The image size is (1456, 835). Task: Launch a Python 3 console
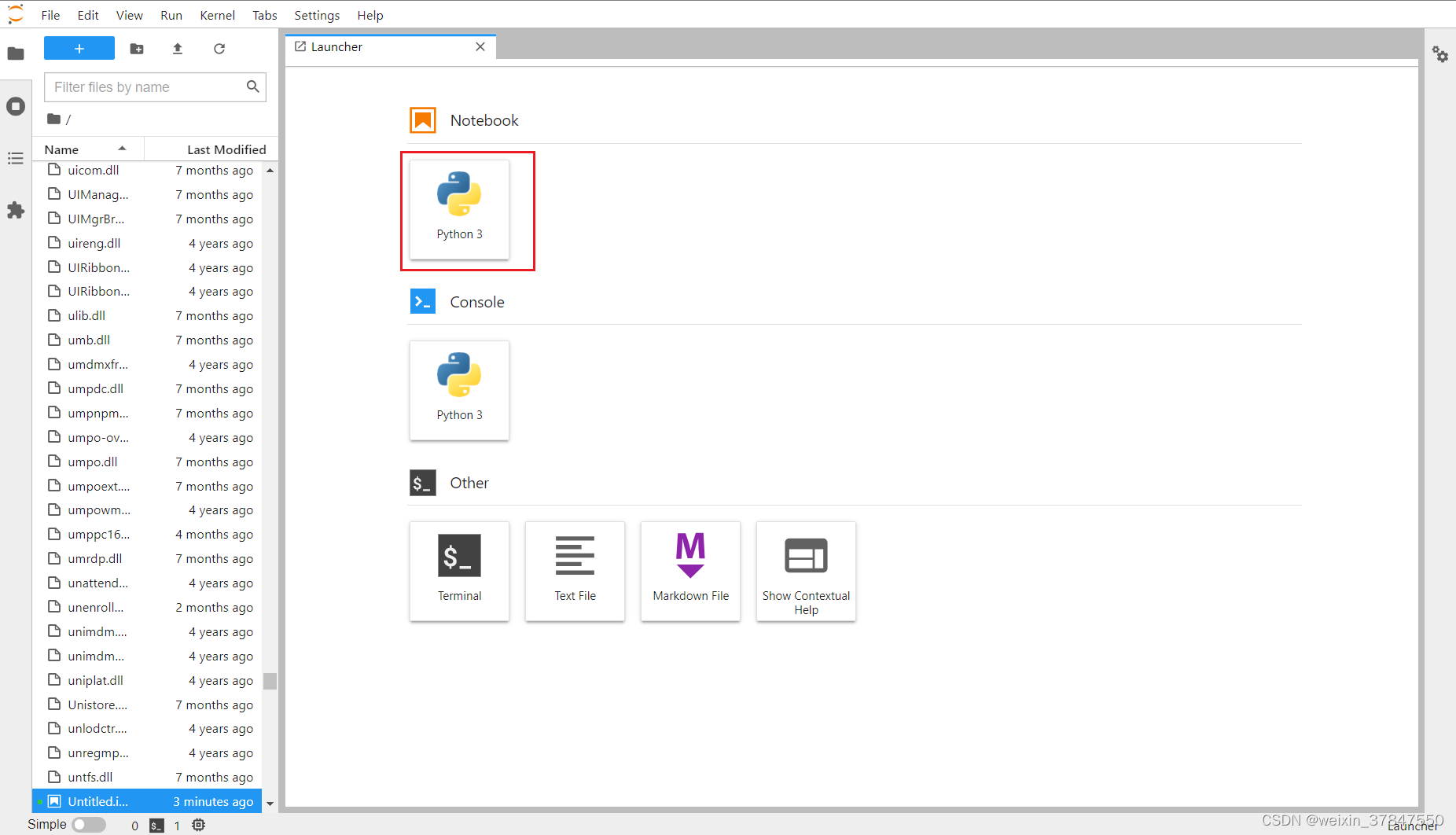(459, 390)
